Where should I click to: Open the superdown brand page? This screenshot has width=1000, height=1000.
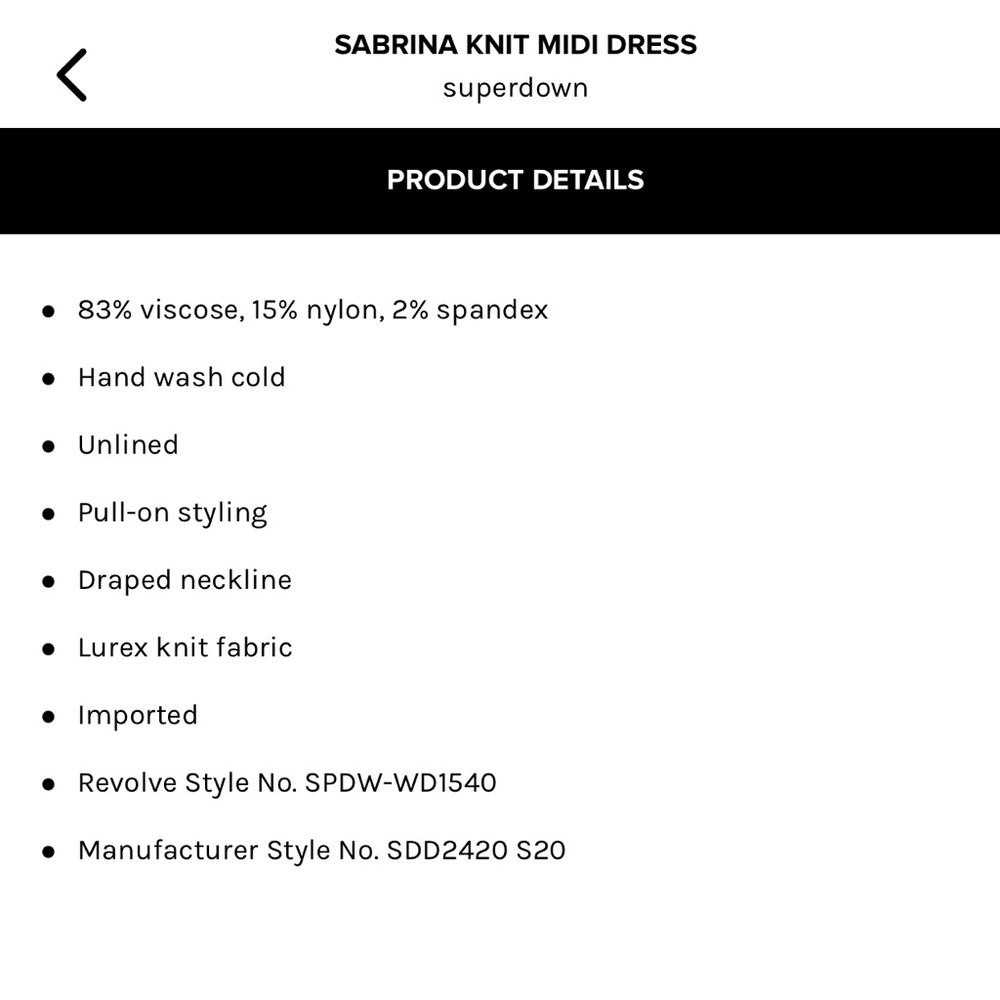click(515, 88)
